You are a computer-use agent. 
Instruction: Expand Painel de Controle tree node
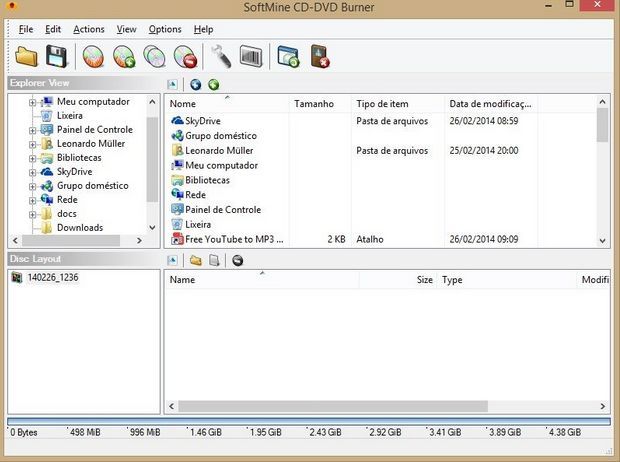click(32, 131)
